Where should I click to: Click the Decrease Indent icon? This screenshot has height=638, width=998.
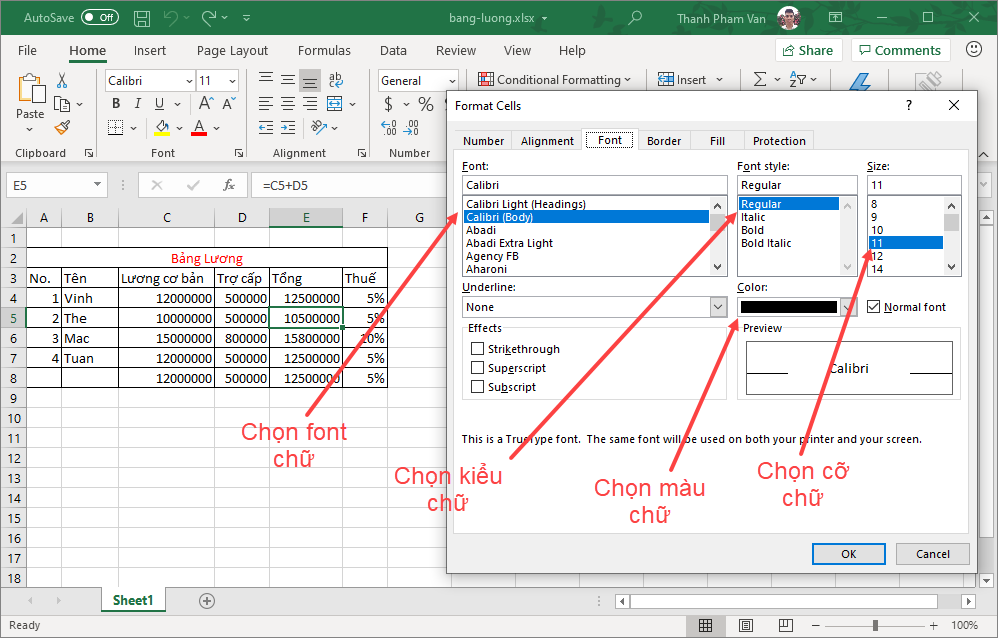click(266, 128)
